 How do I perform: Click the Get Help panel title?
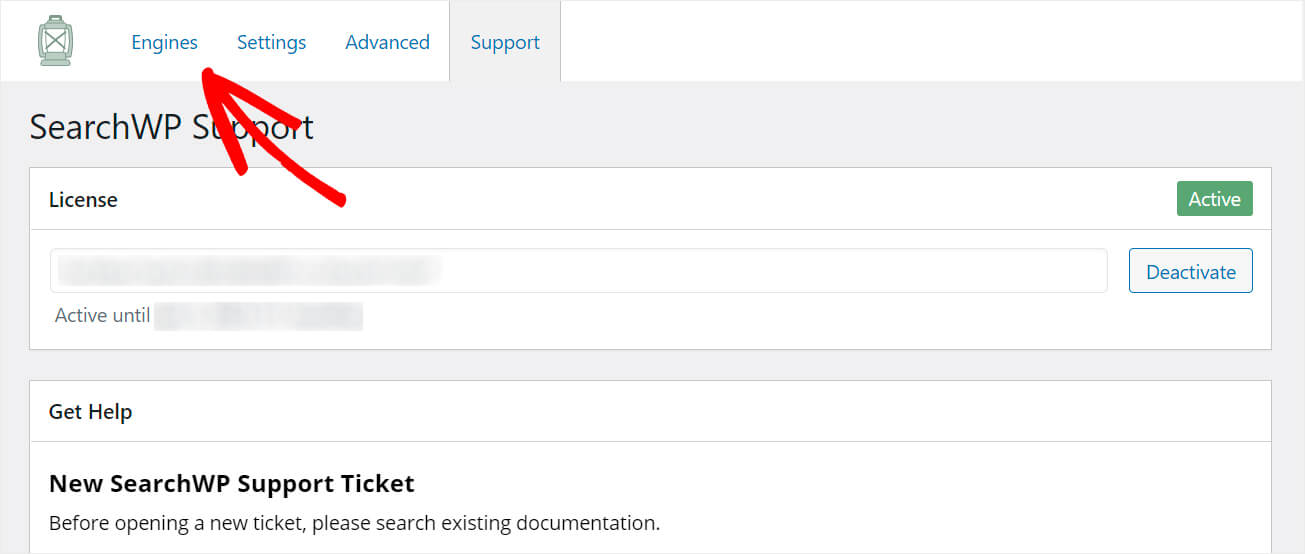(90, 411)
